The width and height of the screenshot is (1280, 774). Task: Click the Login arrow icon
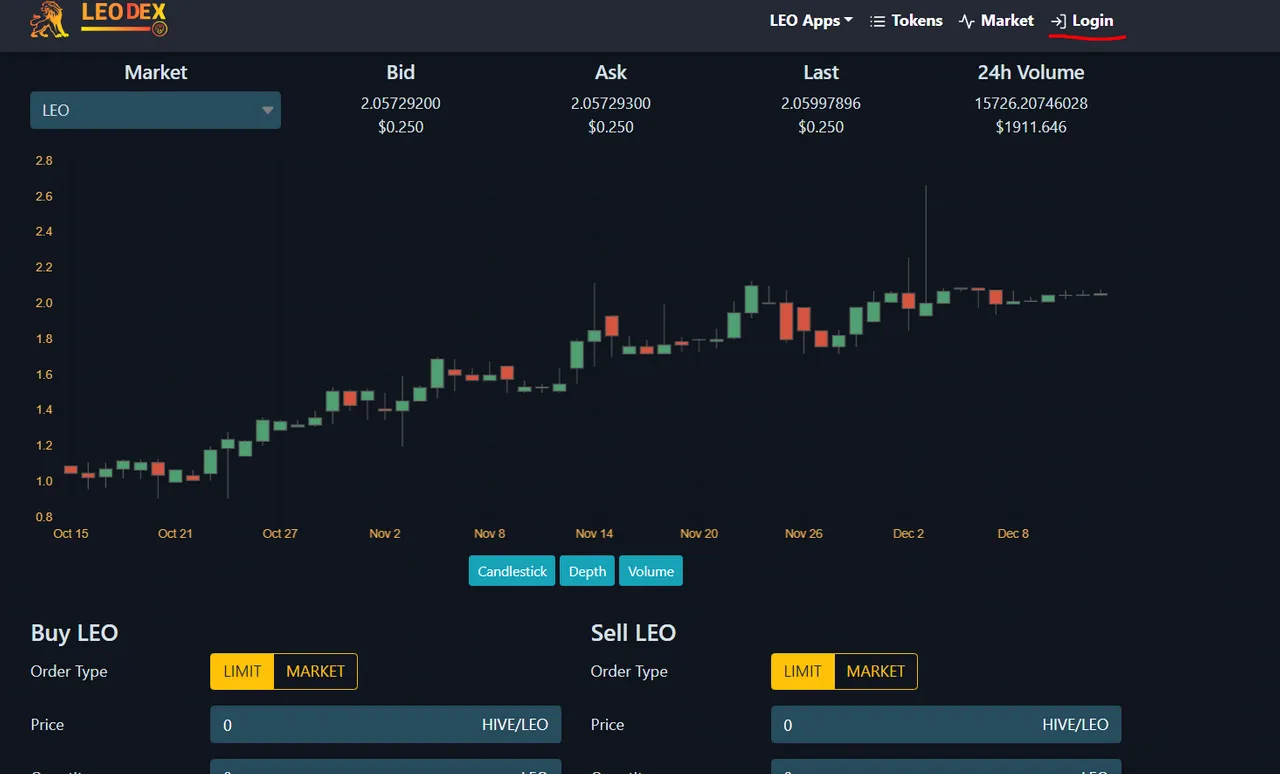pos(1058,21)
